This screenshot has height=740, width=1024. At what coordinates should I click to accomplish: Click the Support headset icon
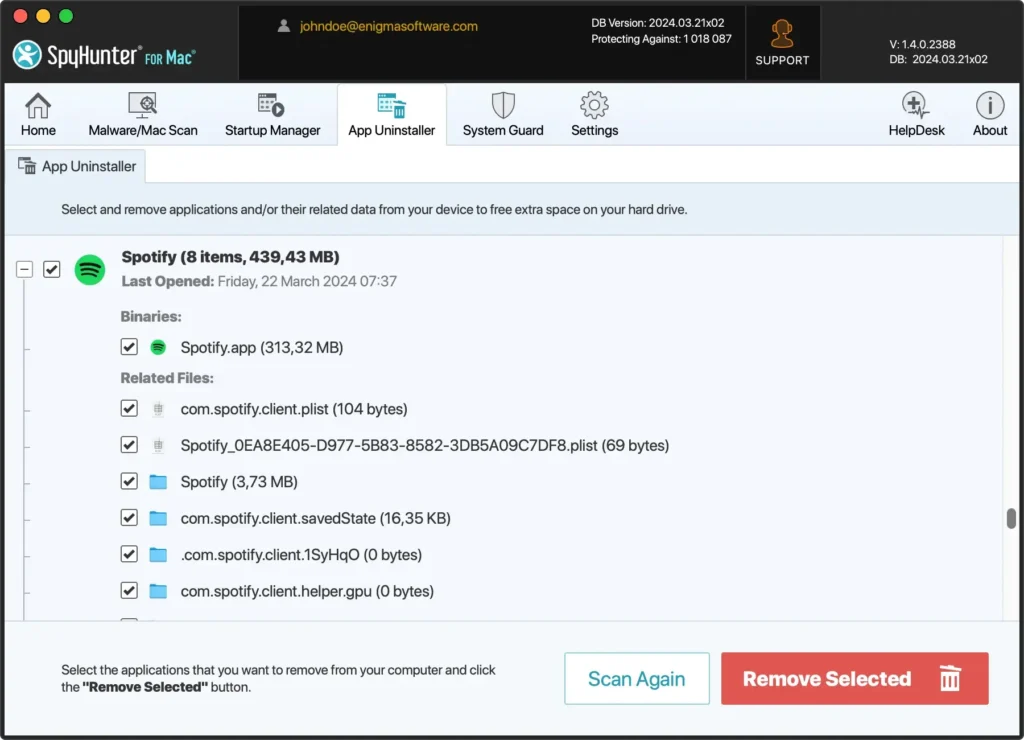pos(782,36)
